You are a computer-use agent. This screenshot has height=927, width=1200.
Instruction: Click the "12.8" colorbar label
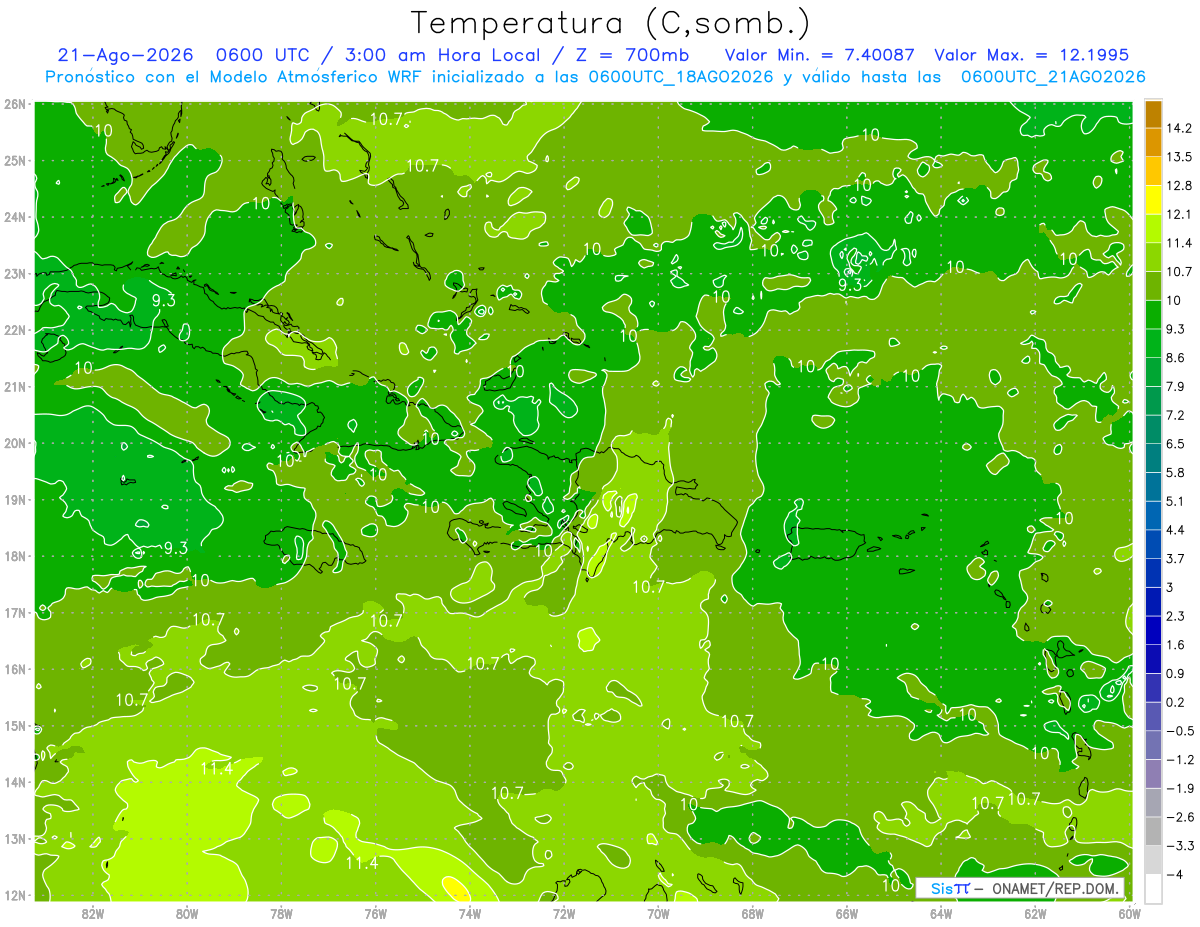coord(1181,185)
